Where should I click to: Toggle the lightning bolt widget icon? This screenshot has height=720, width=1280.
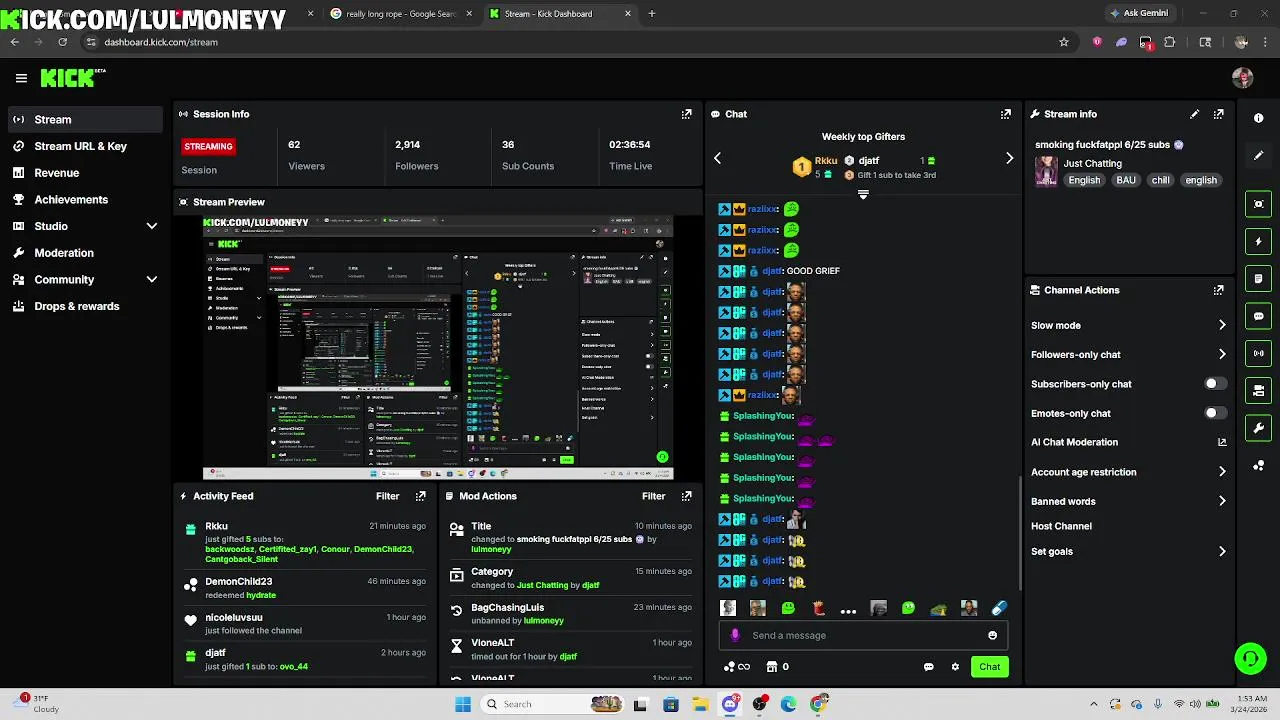(1258, 241)
